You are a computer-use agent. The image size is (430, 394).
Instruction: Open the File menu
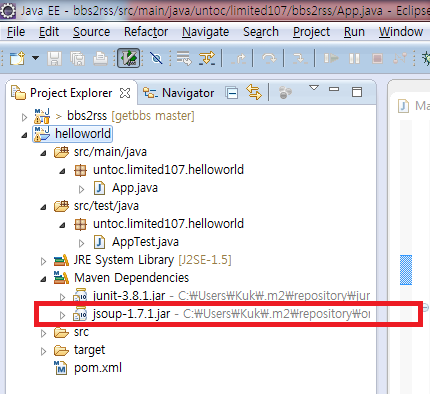[x=16, y=32]
